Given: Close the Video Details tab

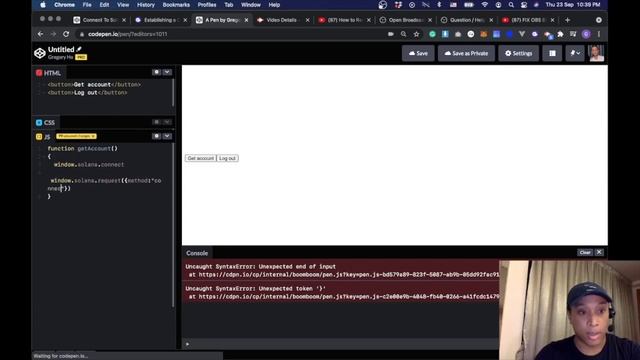Looking at the screenshot, I should tap(307, 20).
